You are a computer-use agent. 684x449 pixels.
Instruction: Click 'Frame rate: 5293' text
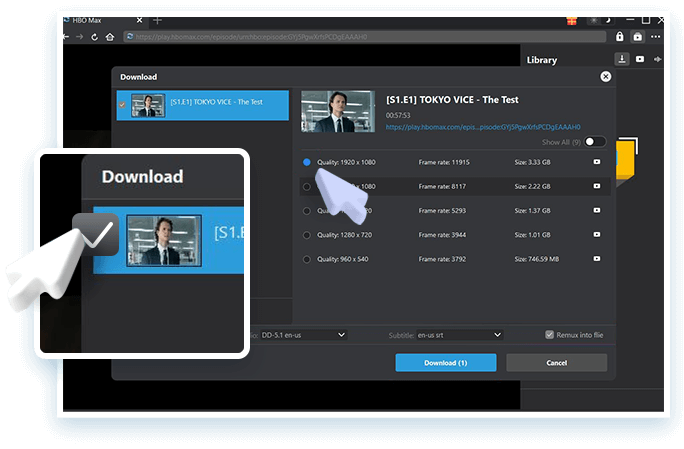442,211
